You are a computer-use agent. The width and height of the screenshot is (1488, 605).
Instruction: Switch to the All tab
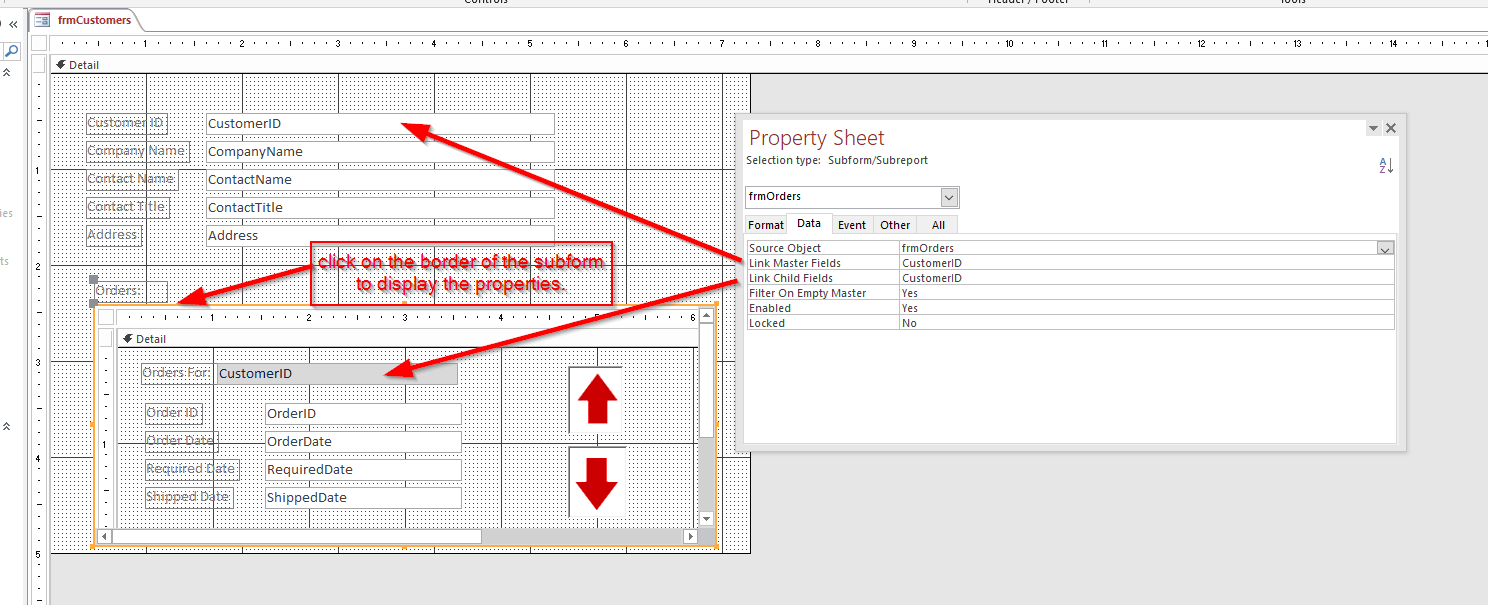coord(937,225)
